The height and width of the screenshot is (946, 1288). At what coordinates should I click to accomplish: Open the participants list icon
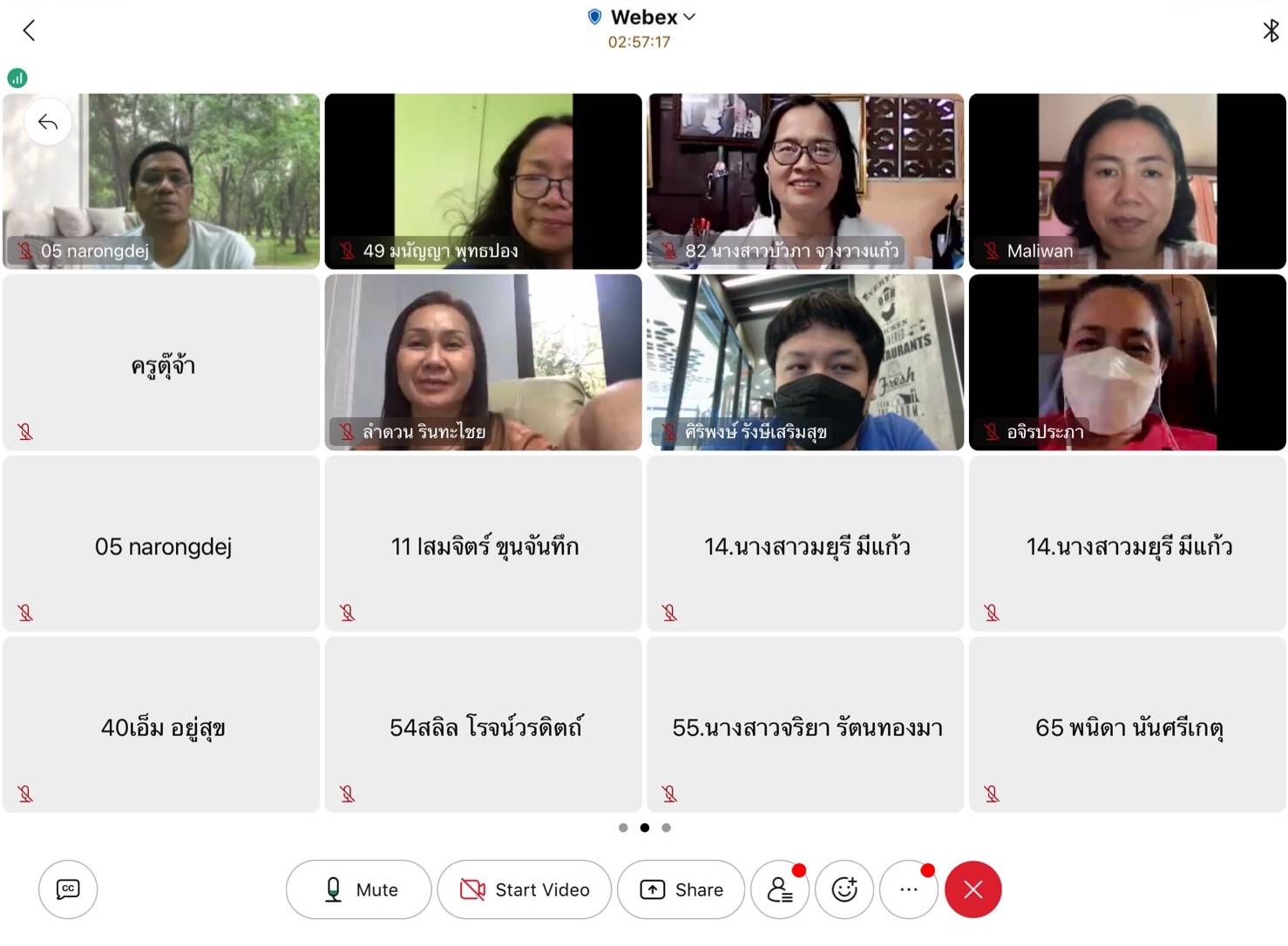click(780, 889)
